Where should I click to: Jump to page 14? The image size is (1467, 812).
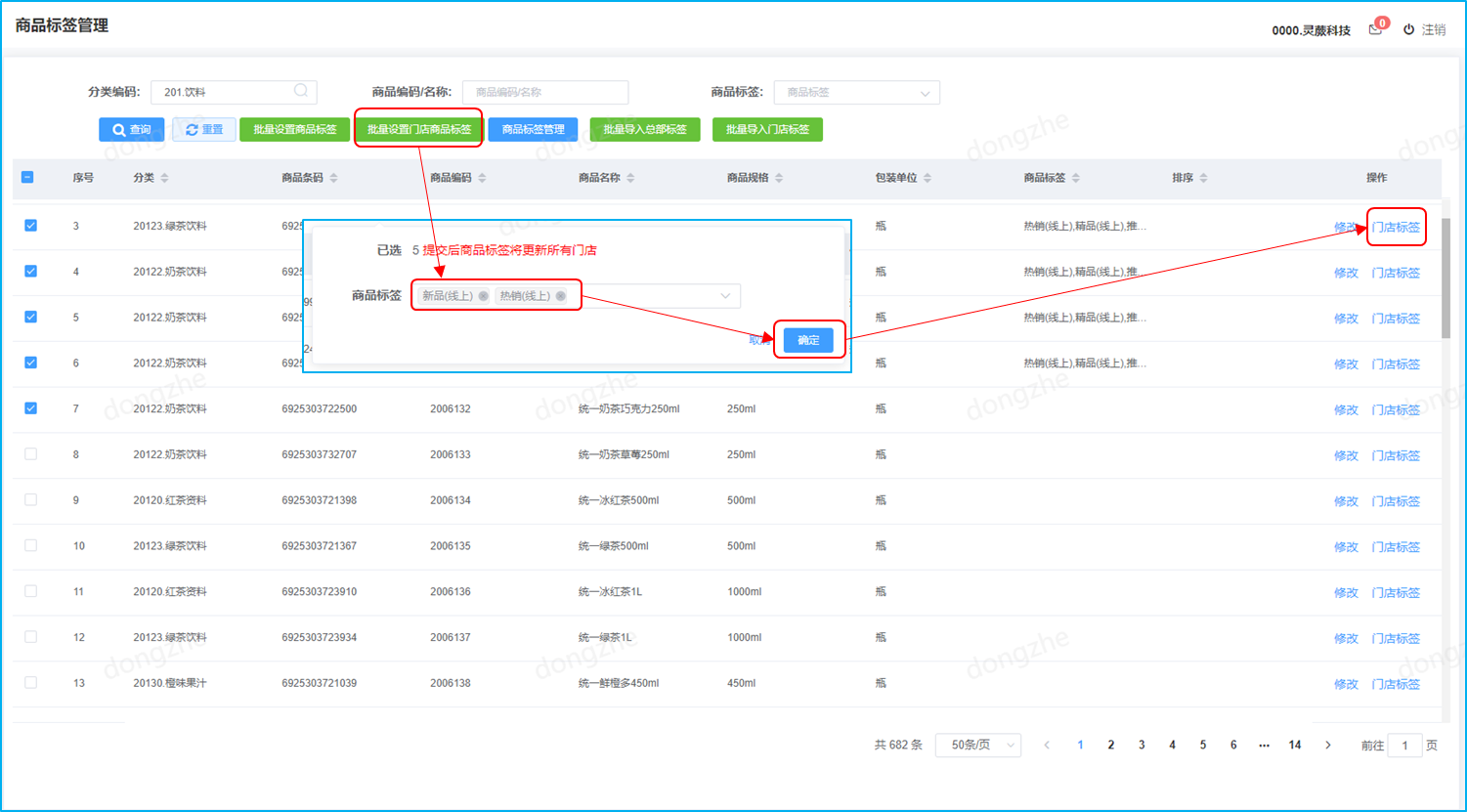coord(1294,745)
